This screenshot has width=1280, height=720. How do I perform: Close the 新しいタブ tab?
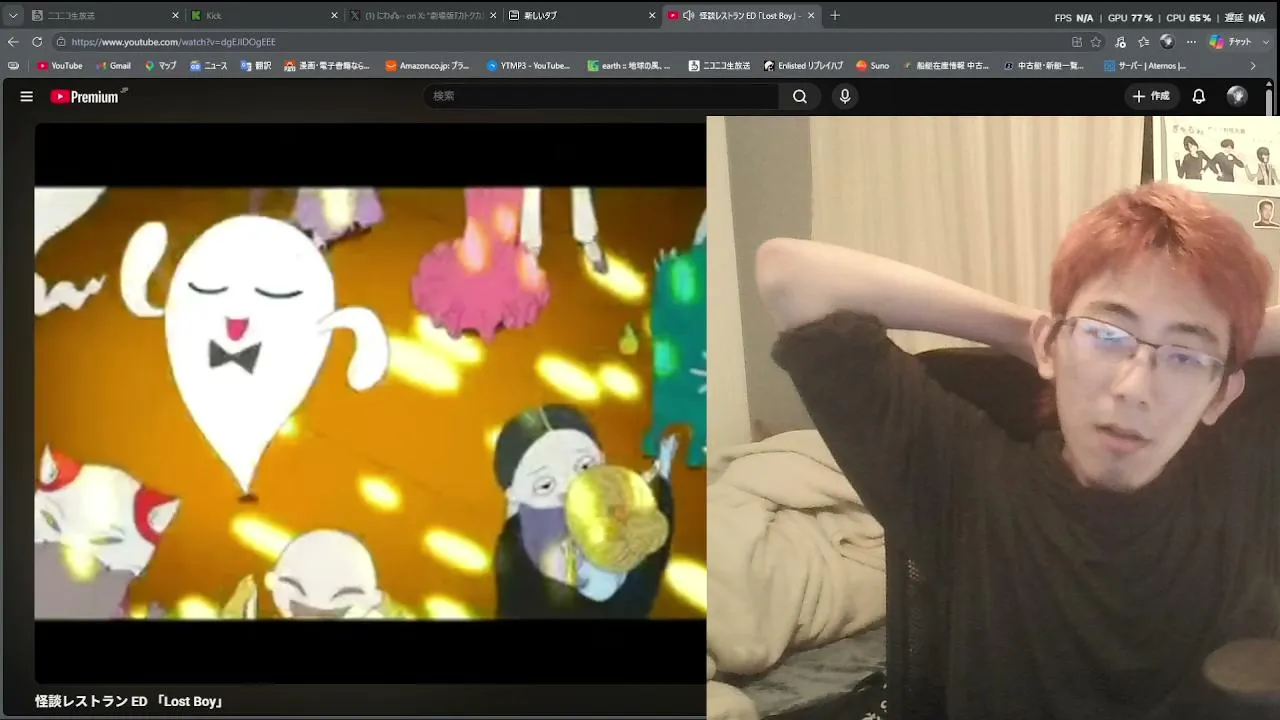(x=652, y=16)
